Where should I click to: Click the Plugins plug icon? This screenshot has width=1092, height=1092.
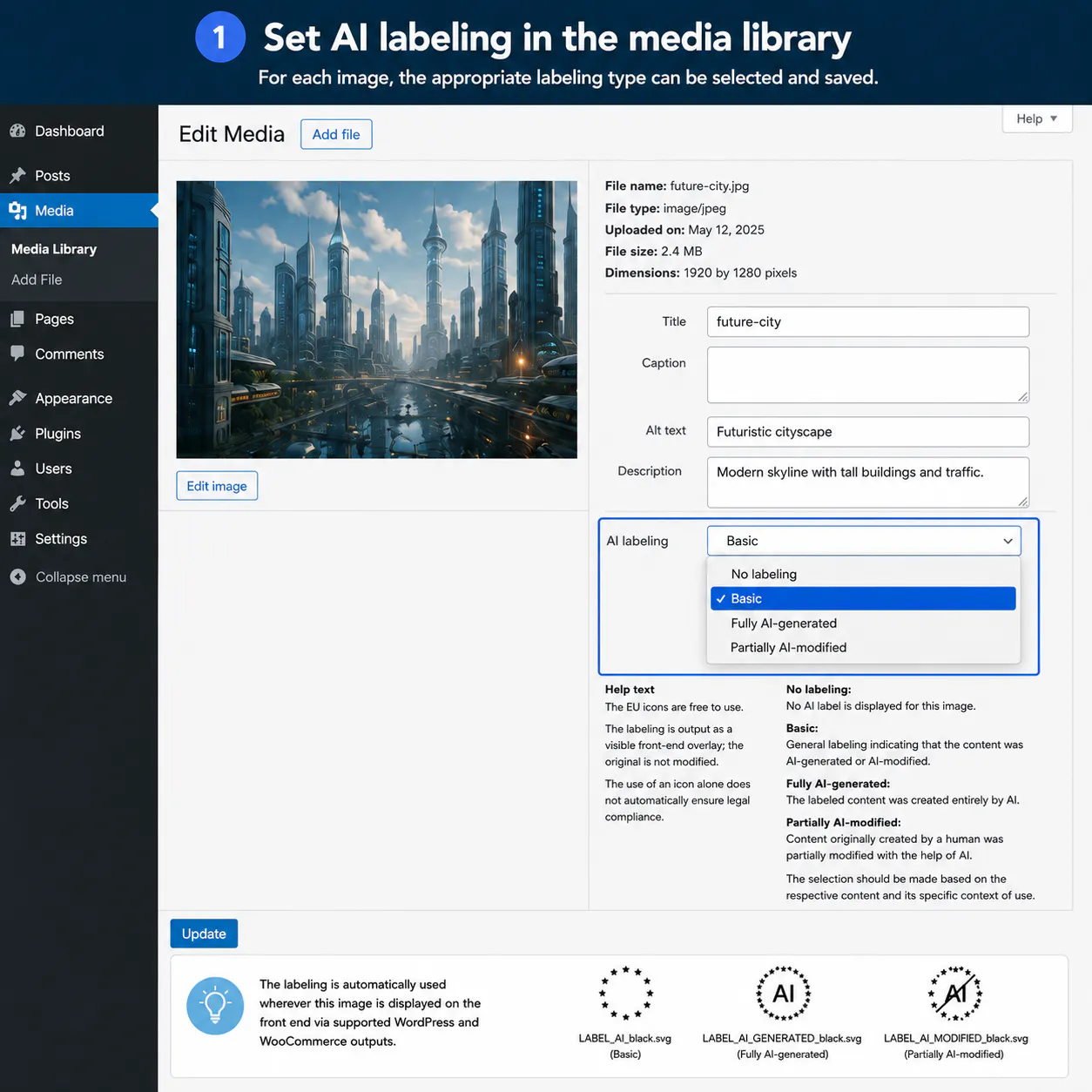coord(17,433)
